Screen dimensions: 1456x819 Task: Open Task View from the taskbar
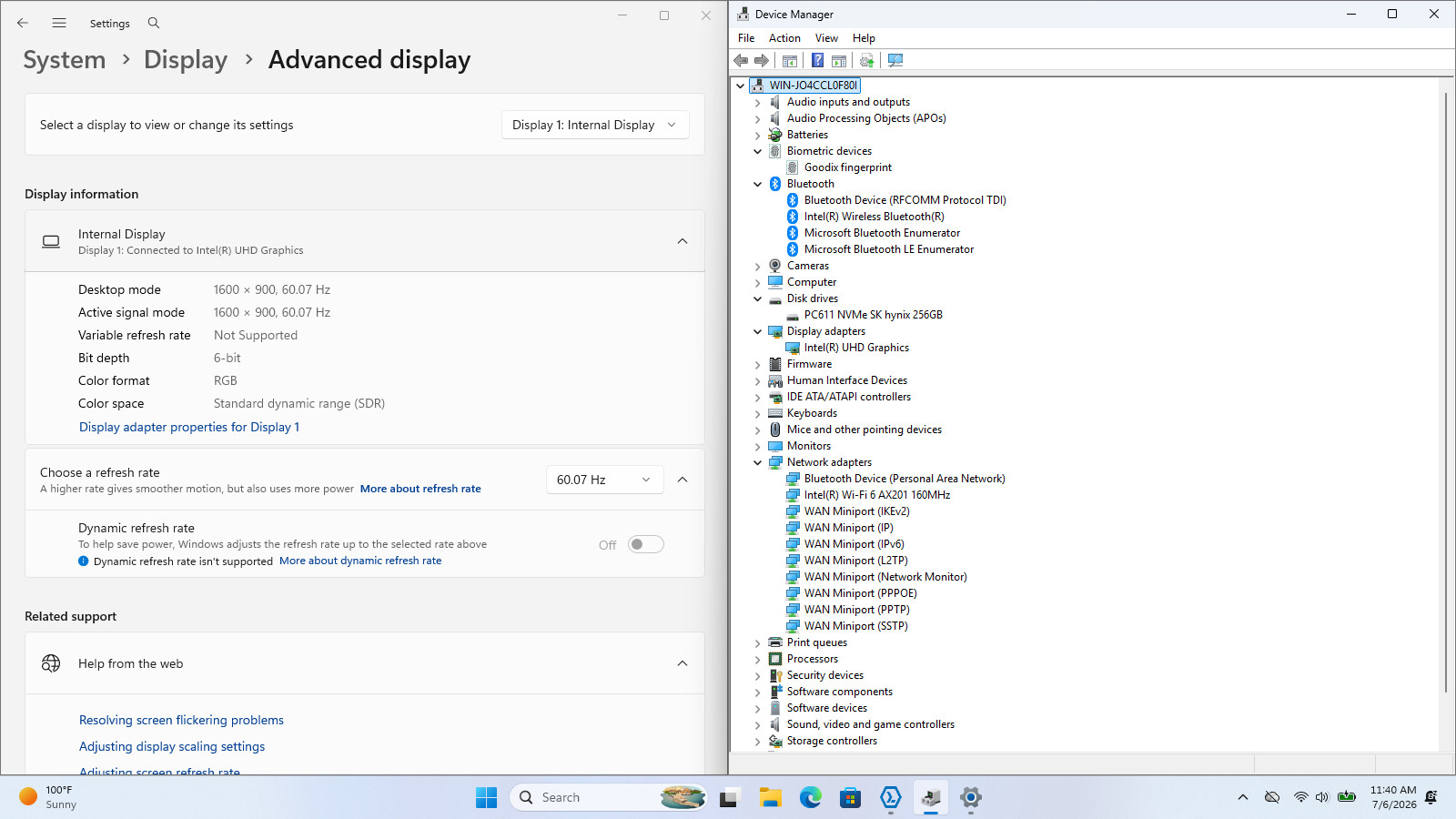tap(729, 798)
